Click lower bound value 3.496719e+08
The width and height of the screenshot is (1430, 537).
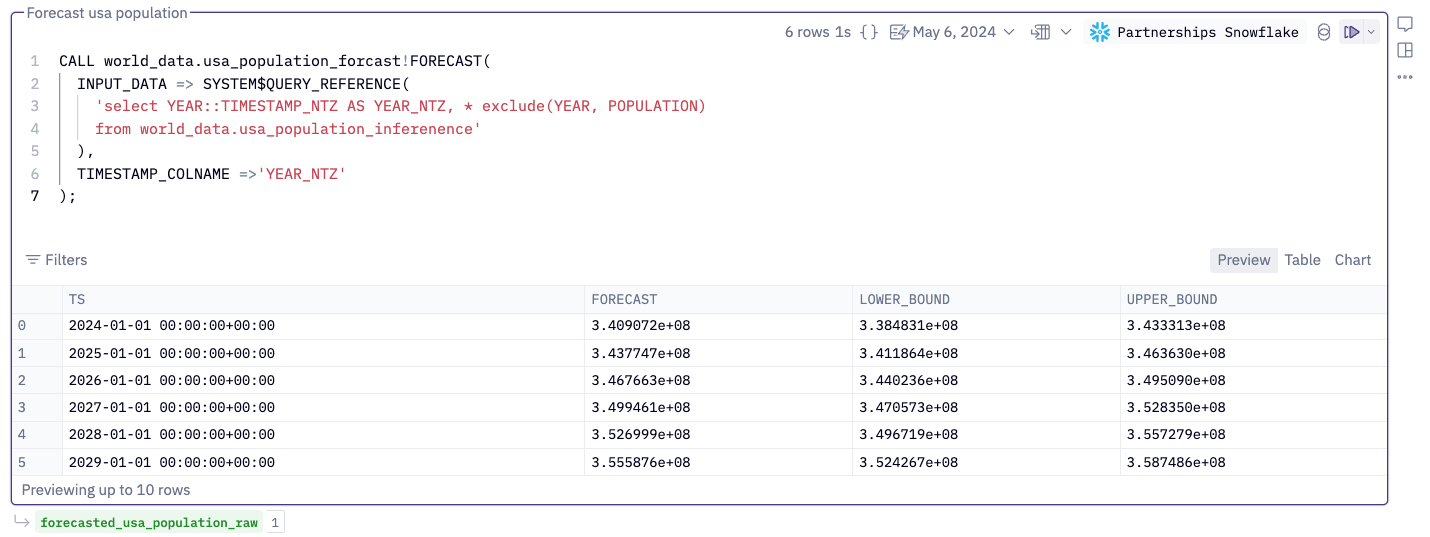908,434
